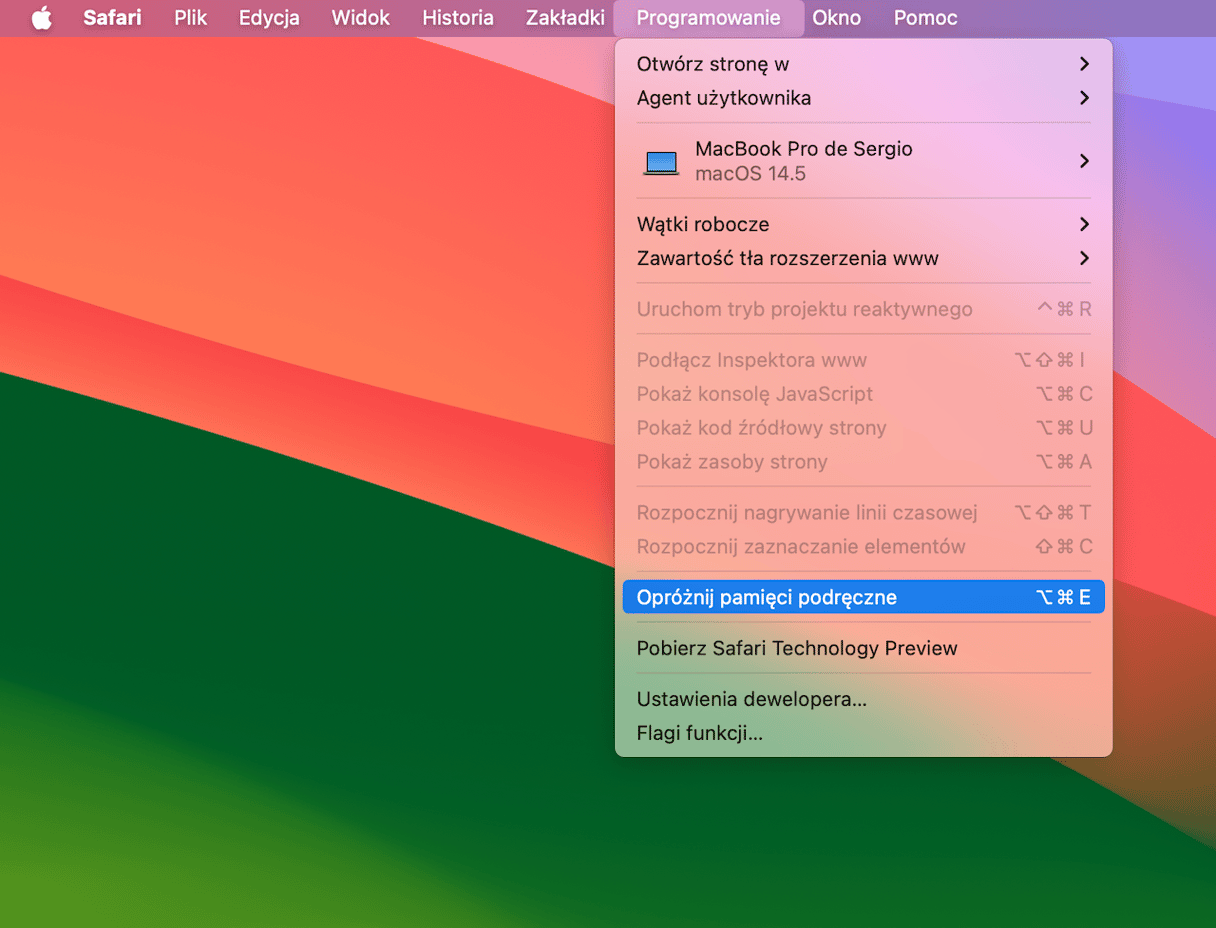
Task: Open Ustawienia dewelopera…
Action: [x=864, y=699]
